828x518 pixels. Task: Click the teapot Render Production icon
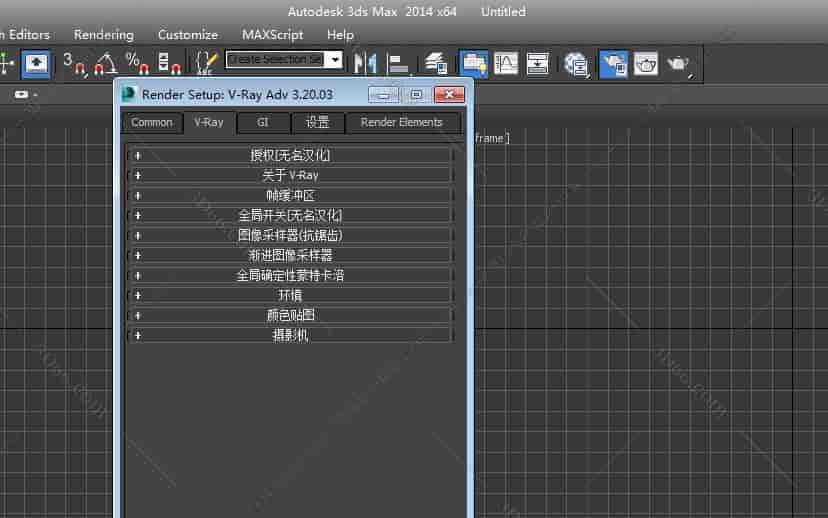point(679,63)
